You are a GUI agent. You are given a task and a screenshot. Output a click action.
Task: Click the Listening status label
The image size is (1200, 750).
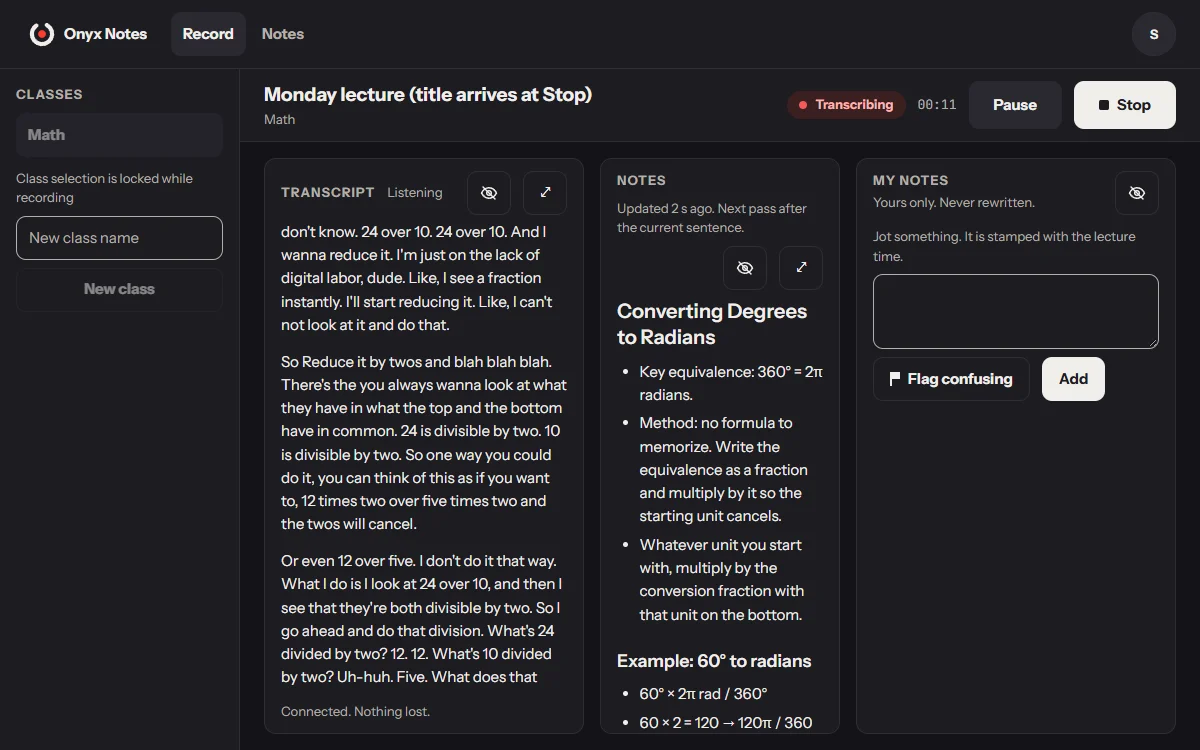coord(415,192)
